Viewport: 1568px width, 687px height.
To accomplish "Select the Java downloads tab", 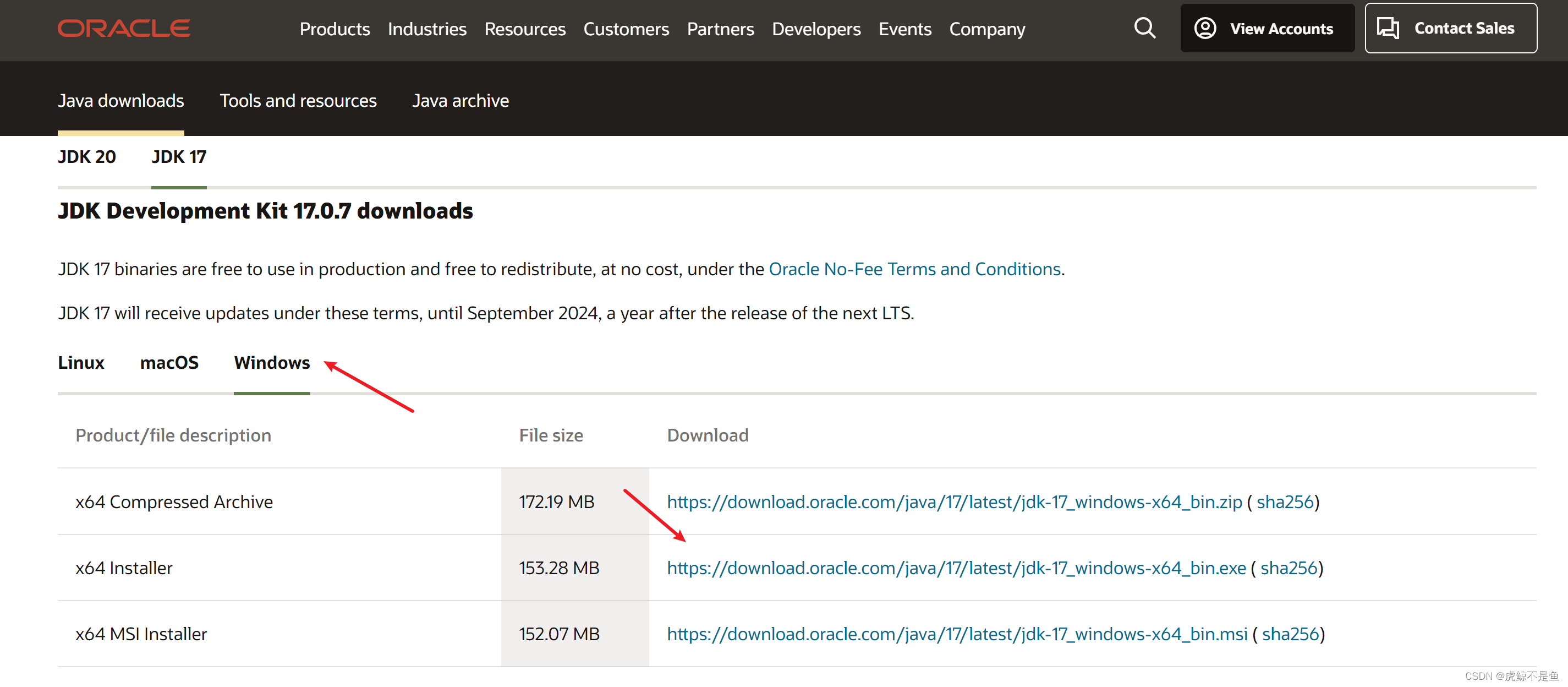I will [x=120, y=101].
